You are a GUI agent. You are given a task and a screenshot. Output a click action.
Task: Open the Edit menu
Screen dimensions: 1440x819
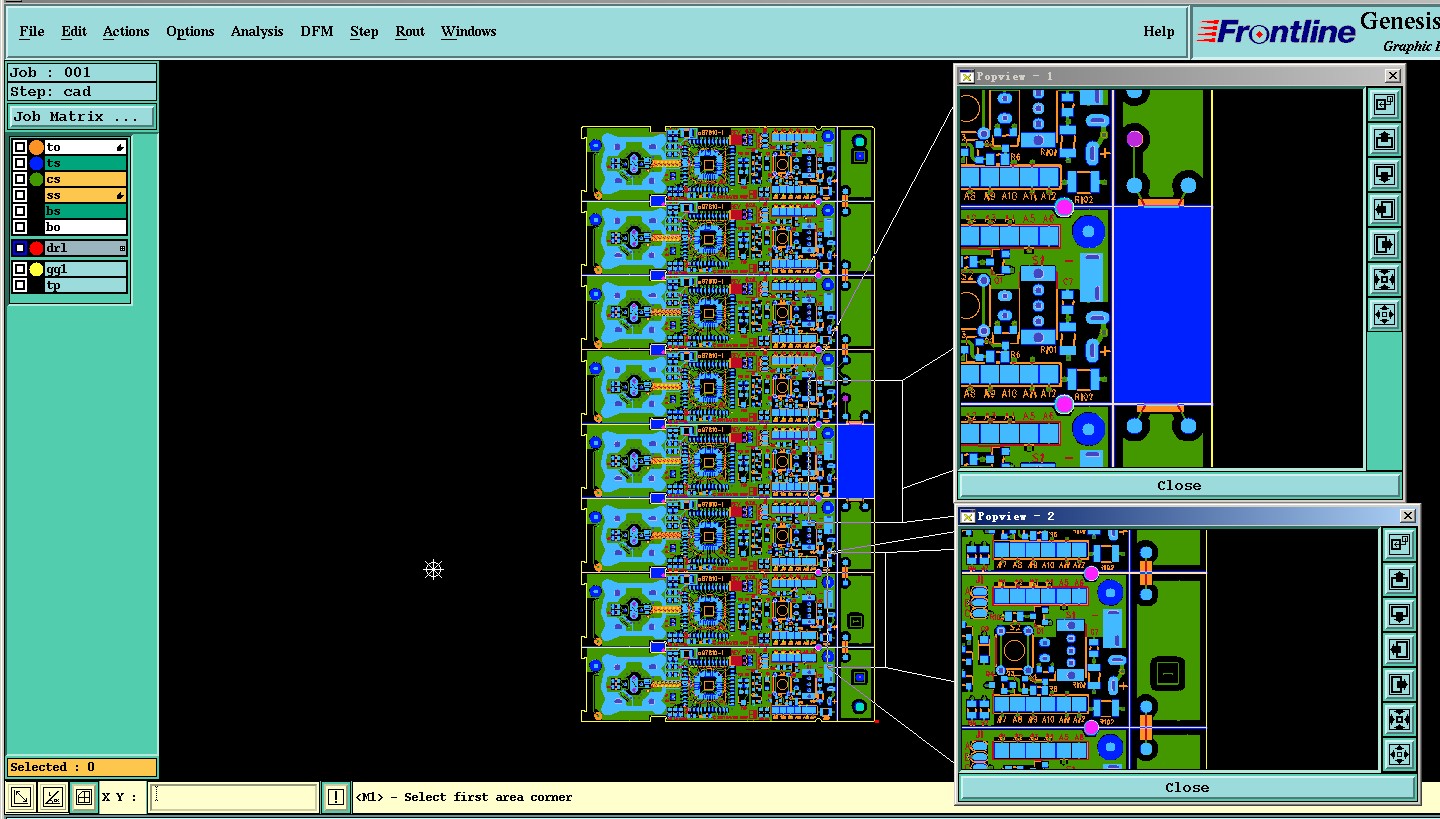[x=74, y=31]
